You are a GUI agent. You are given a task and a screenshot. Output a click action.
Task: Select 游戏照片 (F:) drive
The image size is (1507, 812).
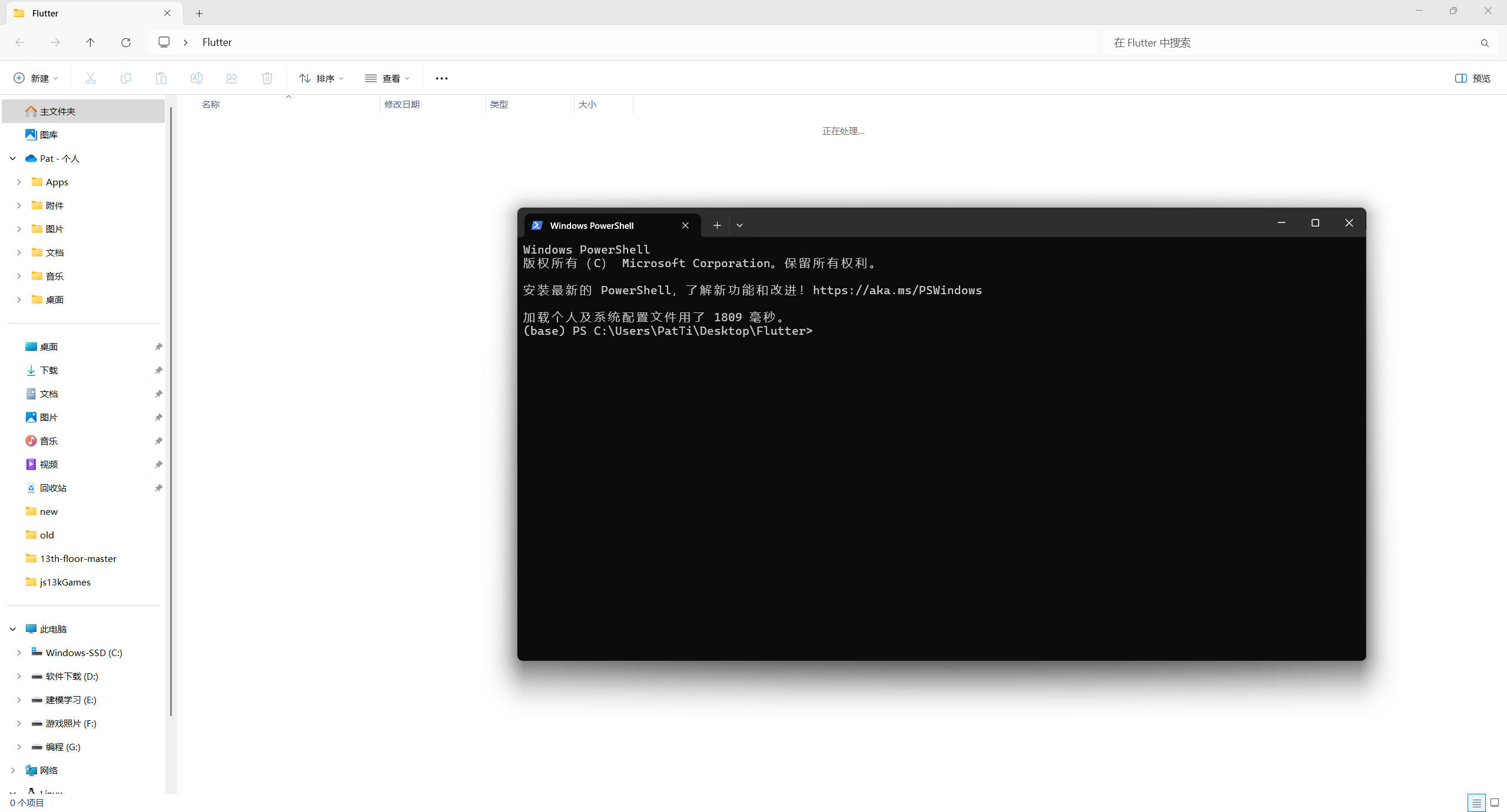tap(71, 723)
